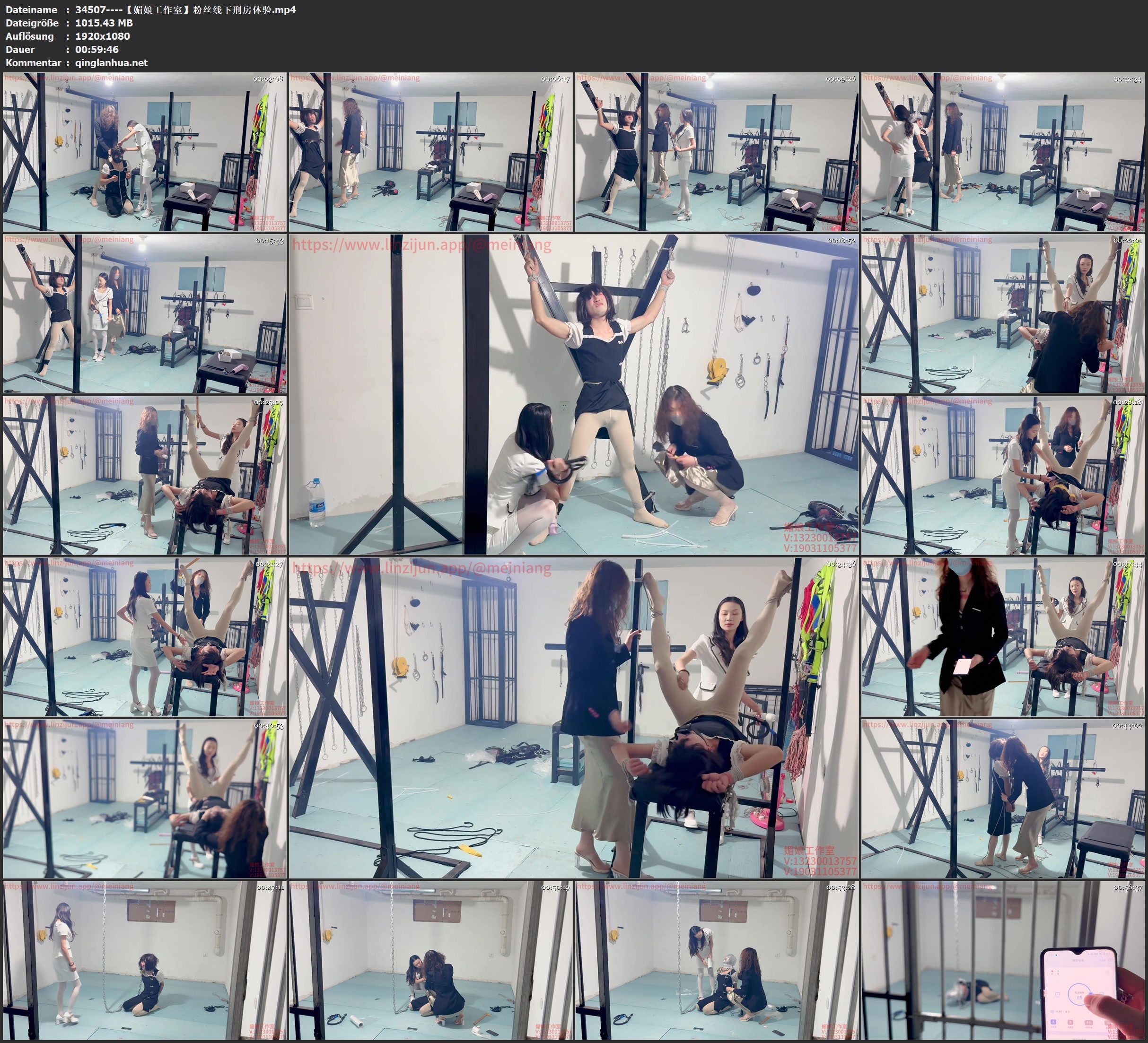Viewport: 1148px width, 1043px height.
Task: Click the 1920x1080 resolution value
Action: pyautogui.click(x=103, y=36)
